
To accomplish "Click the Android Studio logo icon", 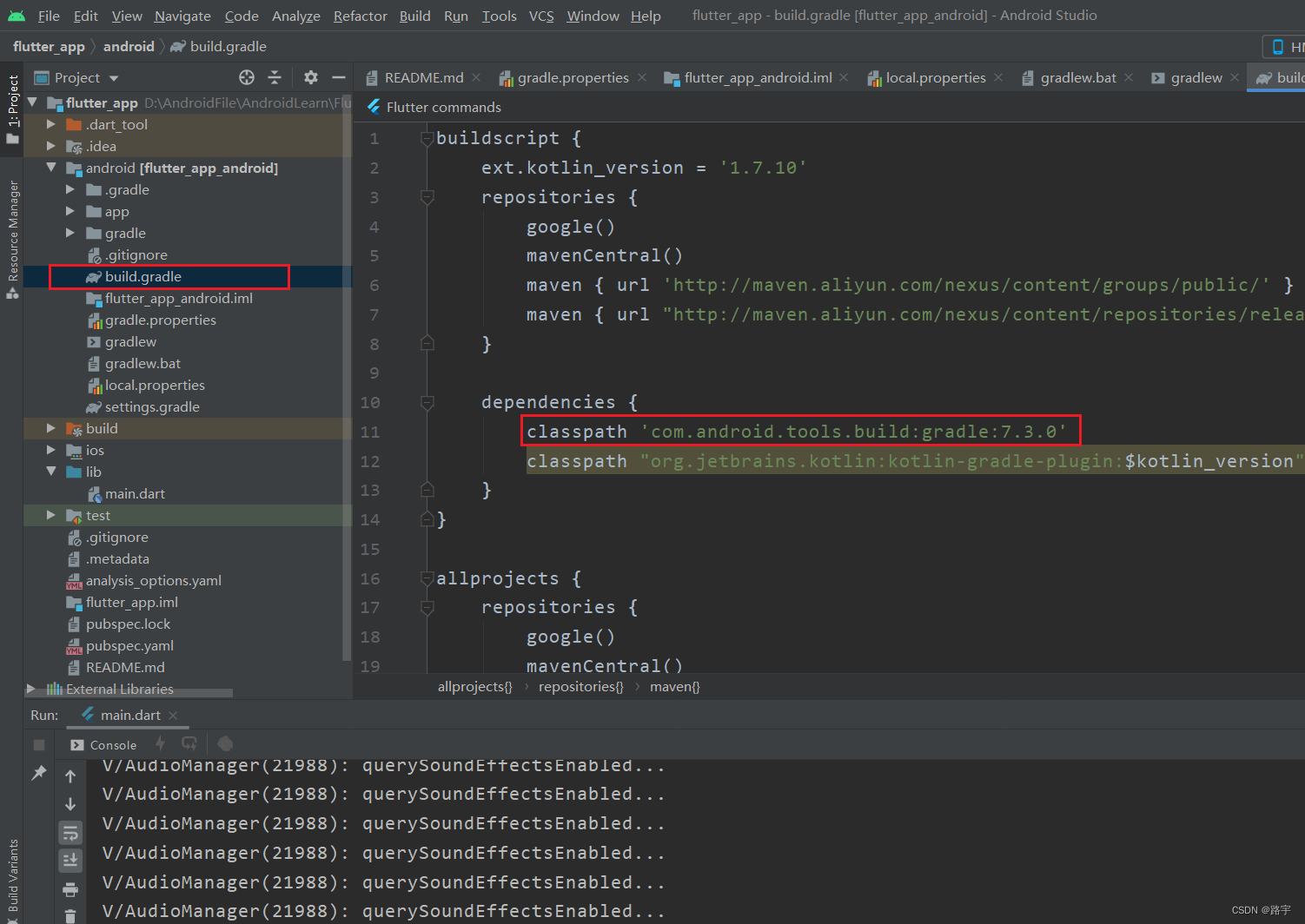I will click(x=17, y=16).
